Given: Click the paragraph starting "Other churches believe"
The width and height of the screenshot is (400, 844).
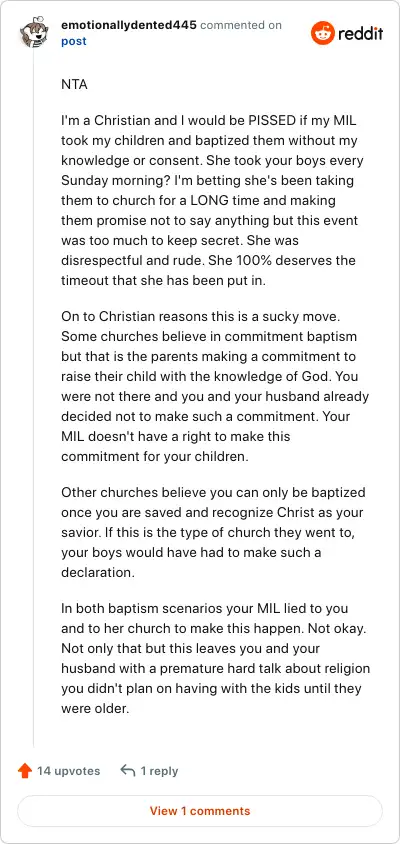Looking at the screenshot, I should point(213,532).
